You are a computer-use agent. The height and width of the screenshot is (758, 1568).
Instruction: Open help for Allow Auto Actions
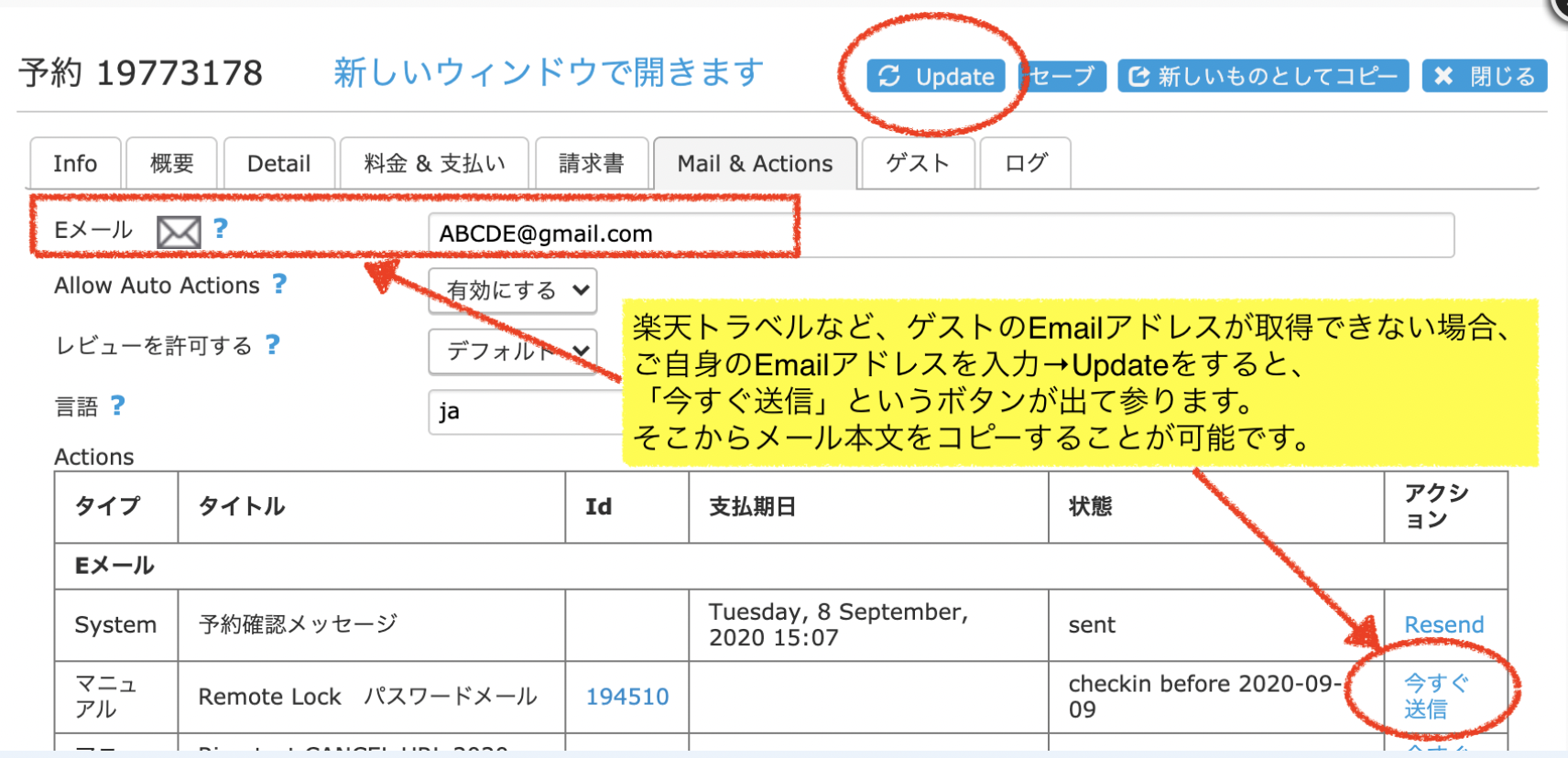point(279,285)
